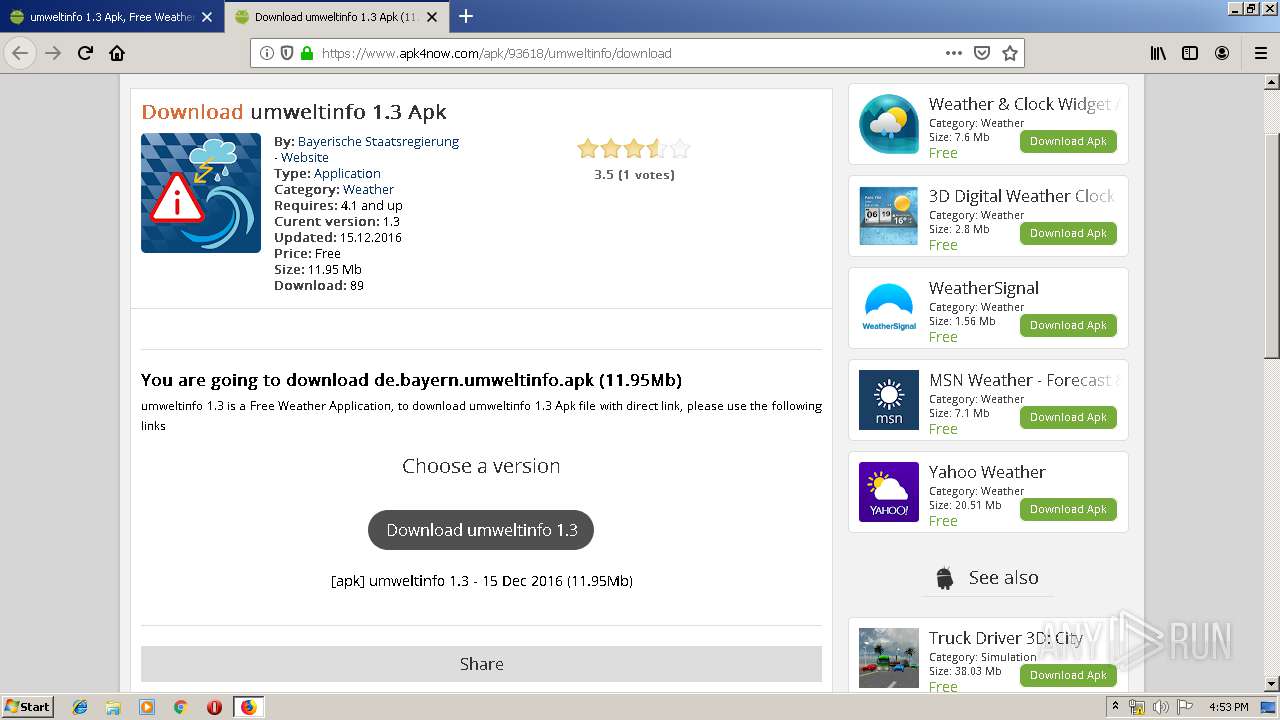This screenshot has height=720, width=1280.
Task: Download Apk for WeatherSignal
Action: pyautogui.click(x=1068, y=326)
